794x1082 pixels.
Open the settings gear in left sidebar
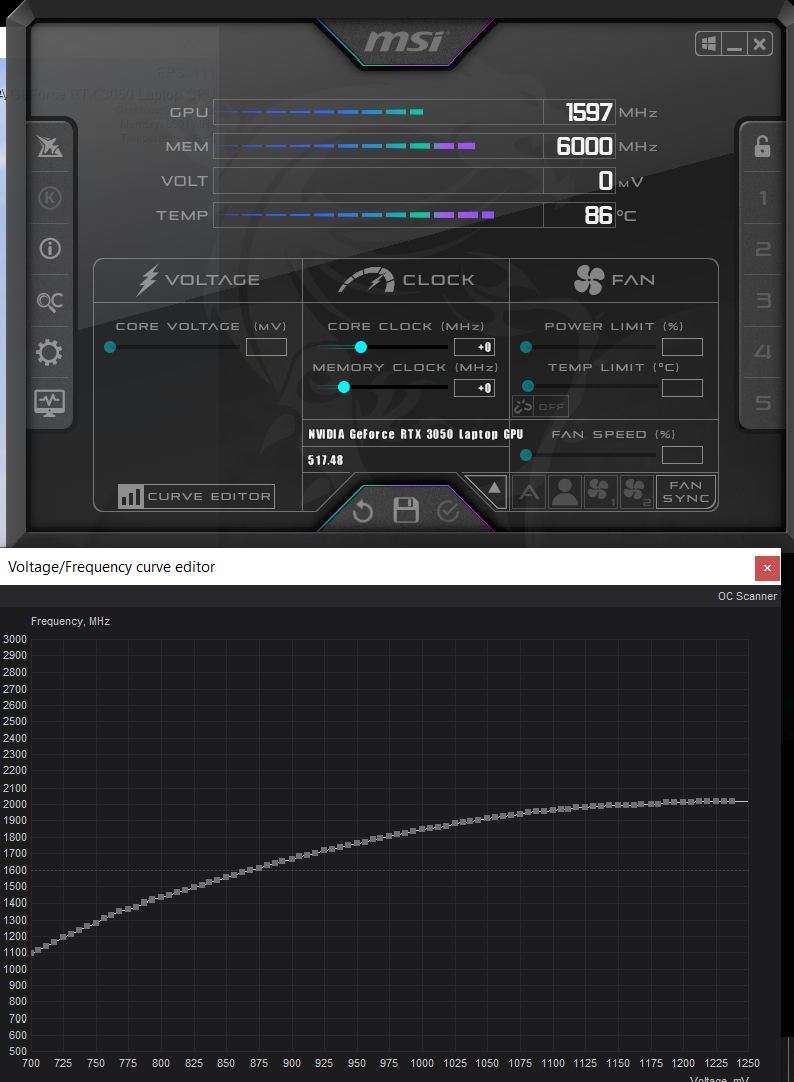point(49,352)
